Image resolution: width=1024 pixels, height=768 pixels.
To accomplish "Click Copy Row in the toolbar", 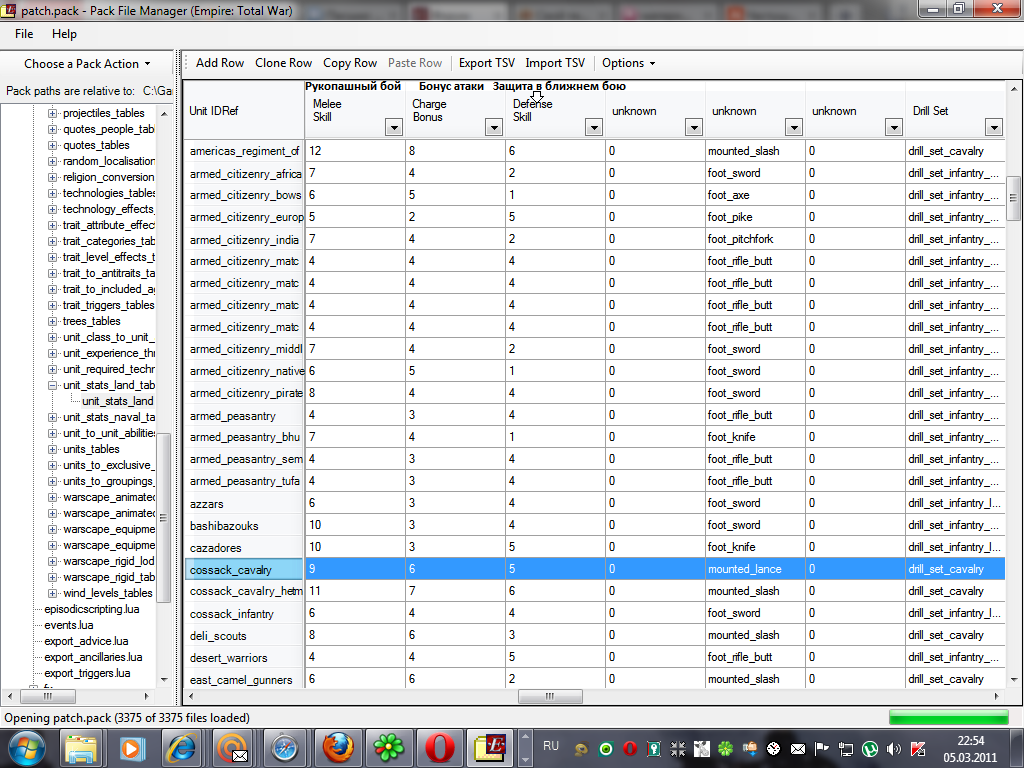I will [350, 63].
